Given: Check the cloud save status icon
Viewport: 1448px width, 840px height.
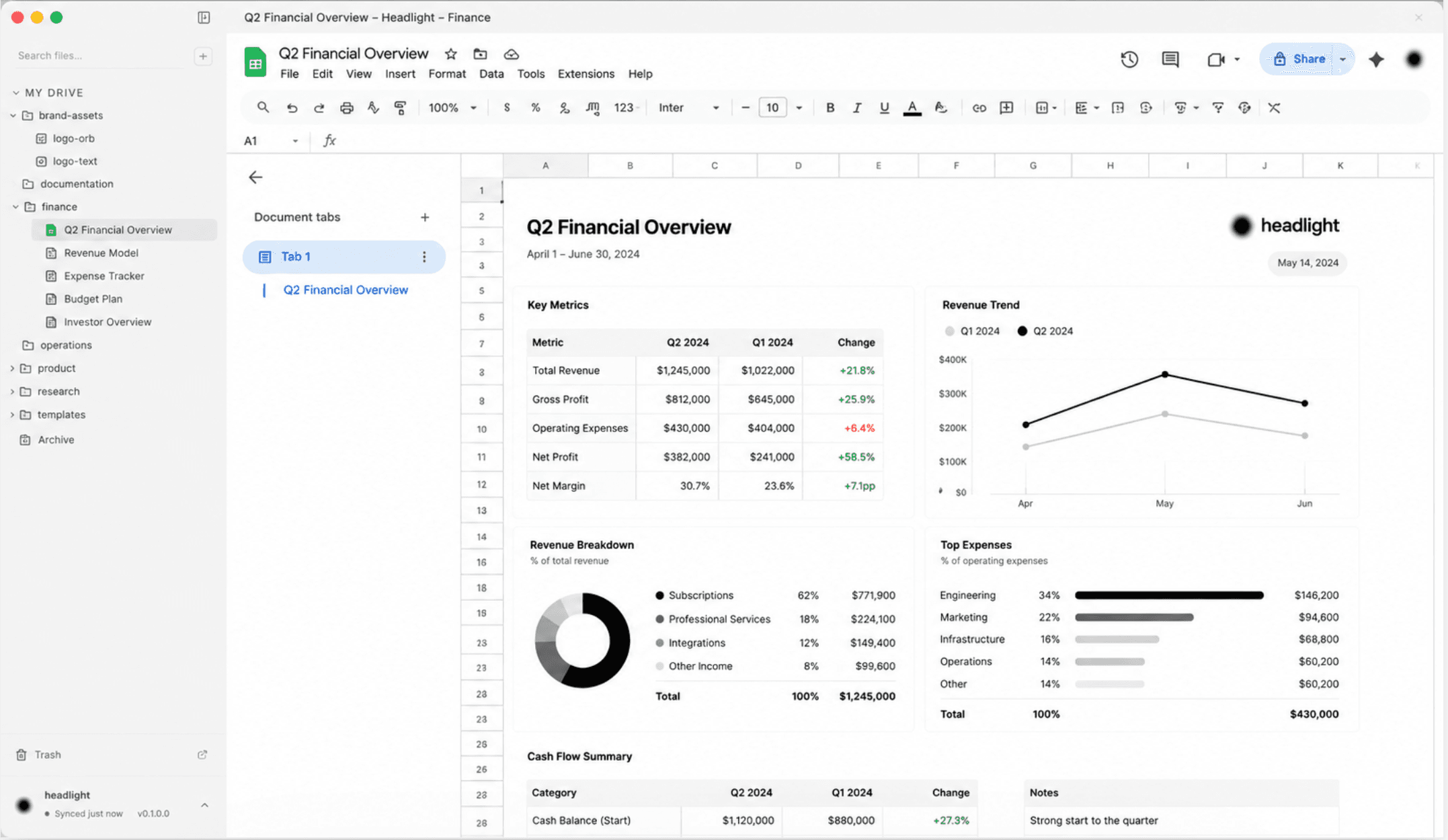Looking at the screenshot, I should pos(511,54).
